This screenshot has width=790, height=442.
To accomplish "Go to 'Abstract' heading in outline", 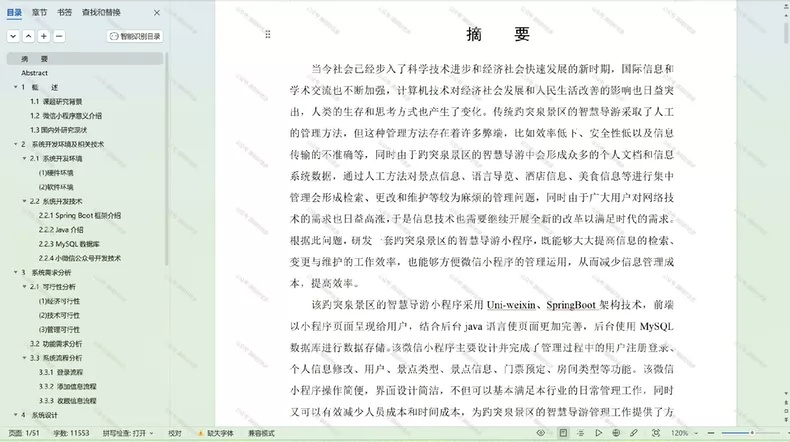I will (34, 73).
